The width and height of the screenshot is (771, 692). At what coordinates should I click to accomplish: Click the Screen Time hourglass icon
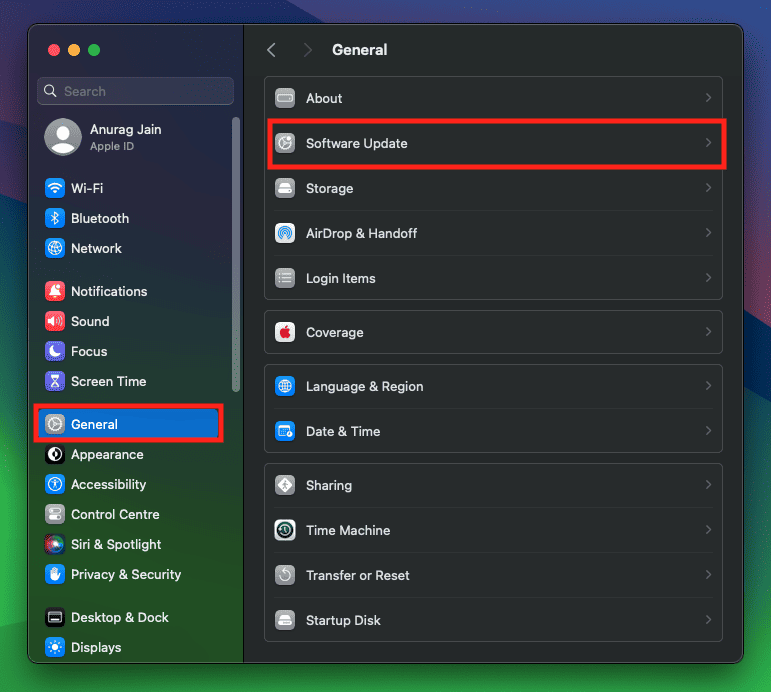click(55, 381)
